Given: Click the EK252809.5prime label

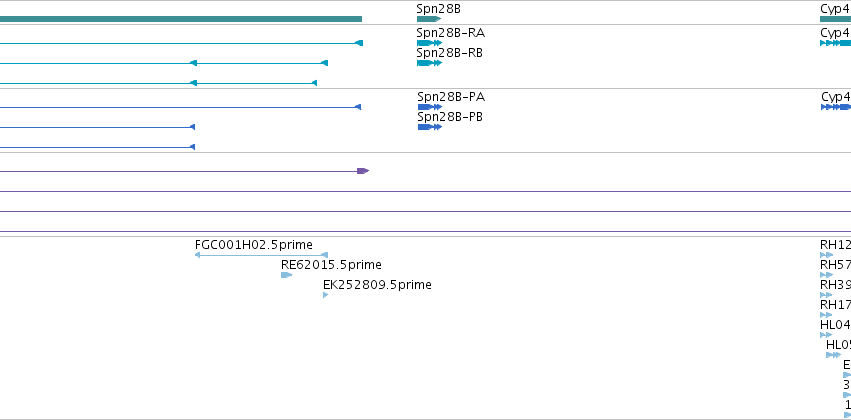Looking at the screenshot, I should 377,285.
